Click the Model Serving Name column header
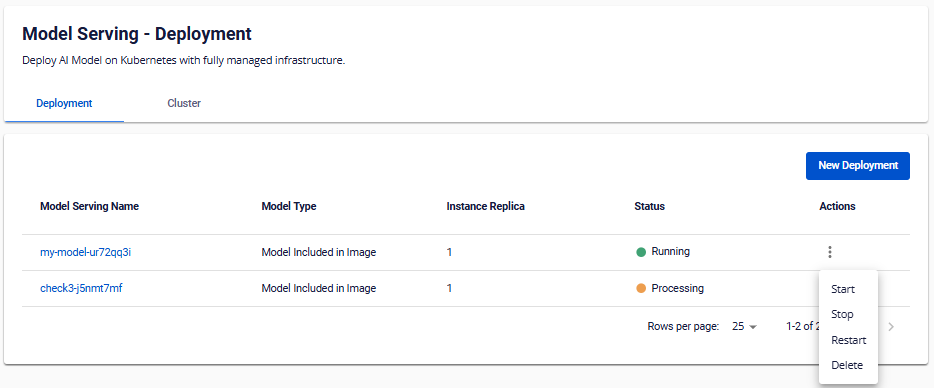 pos(89,206)
